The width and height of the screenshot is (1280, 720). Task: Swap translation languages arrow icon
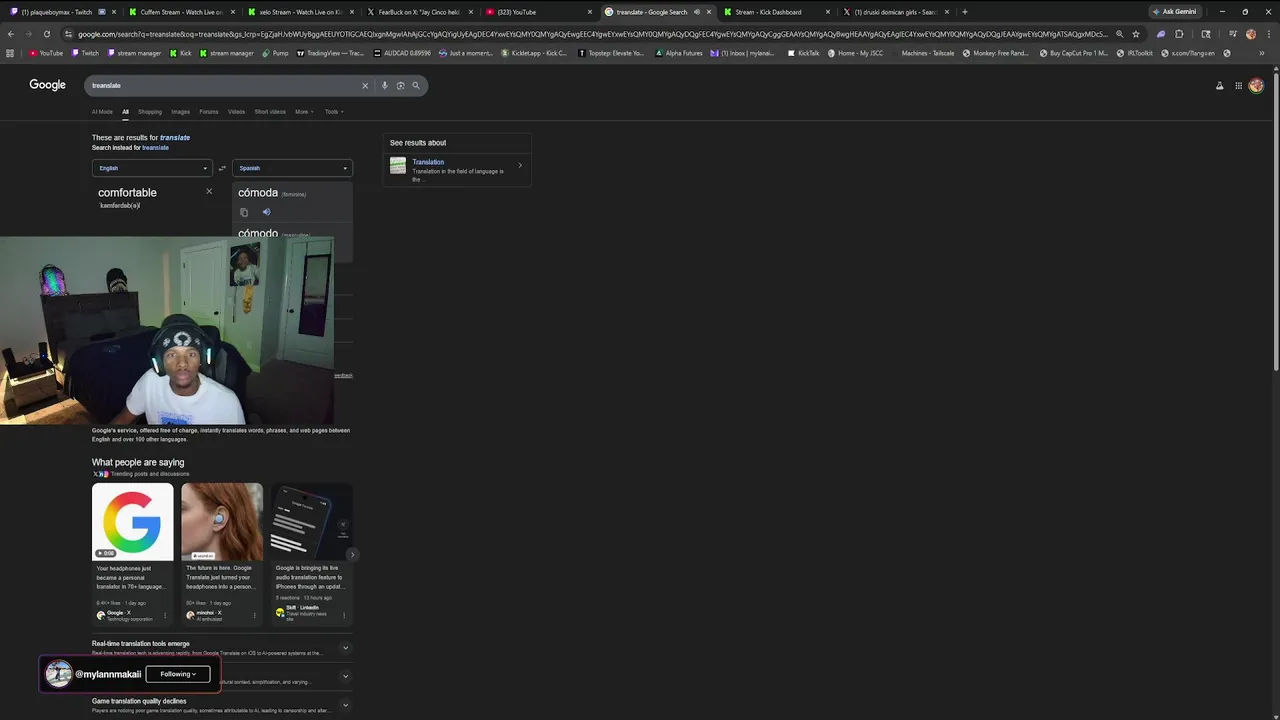222,168
